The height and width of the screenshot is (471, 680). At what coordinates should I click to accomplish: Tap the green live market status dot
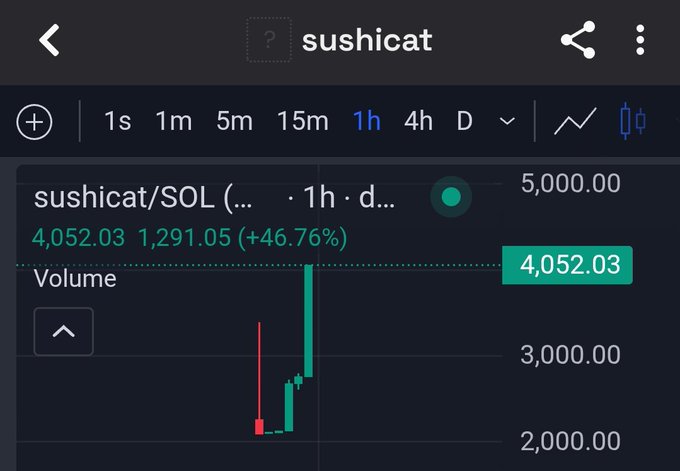(x=451, y=197)
